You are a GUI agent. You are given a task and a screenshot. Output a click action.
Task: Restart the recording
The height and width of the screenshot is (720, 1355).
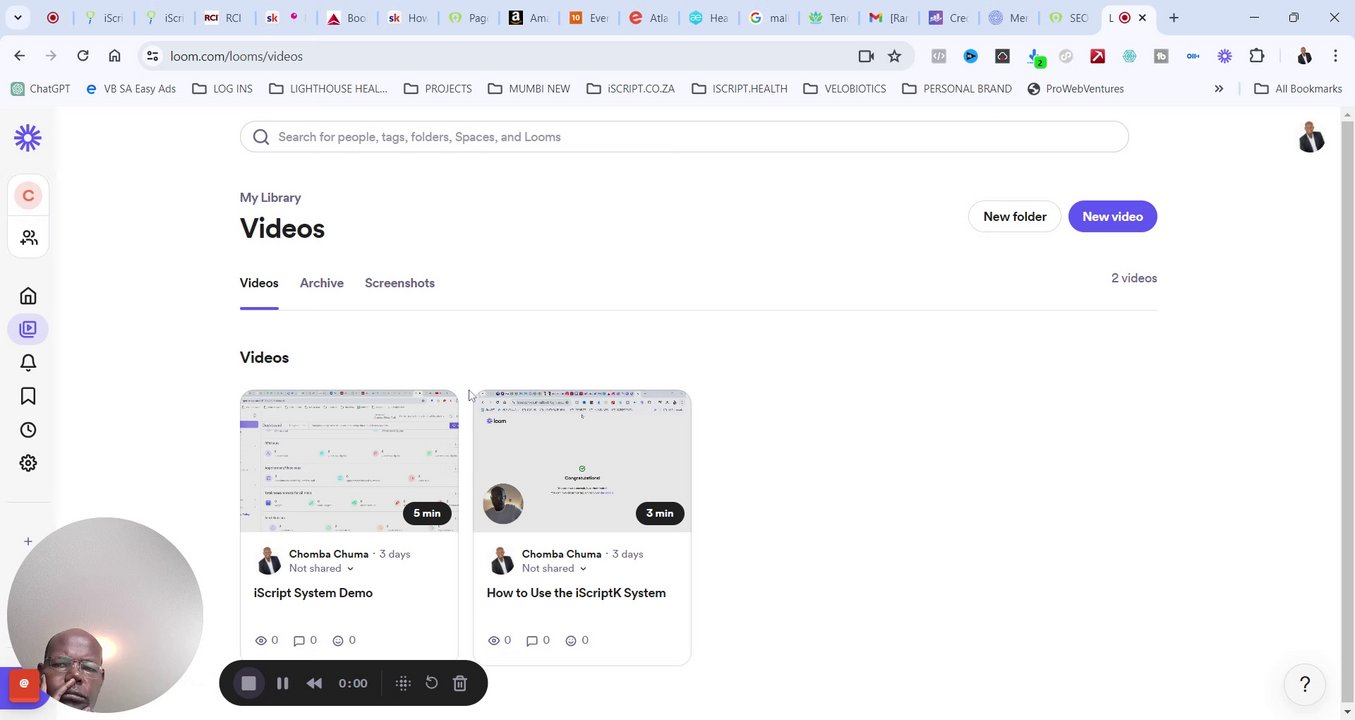pyautogui.click(x=432, y=683)
